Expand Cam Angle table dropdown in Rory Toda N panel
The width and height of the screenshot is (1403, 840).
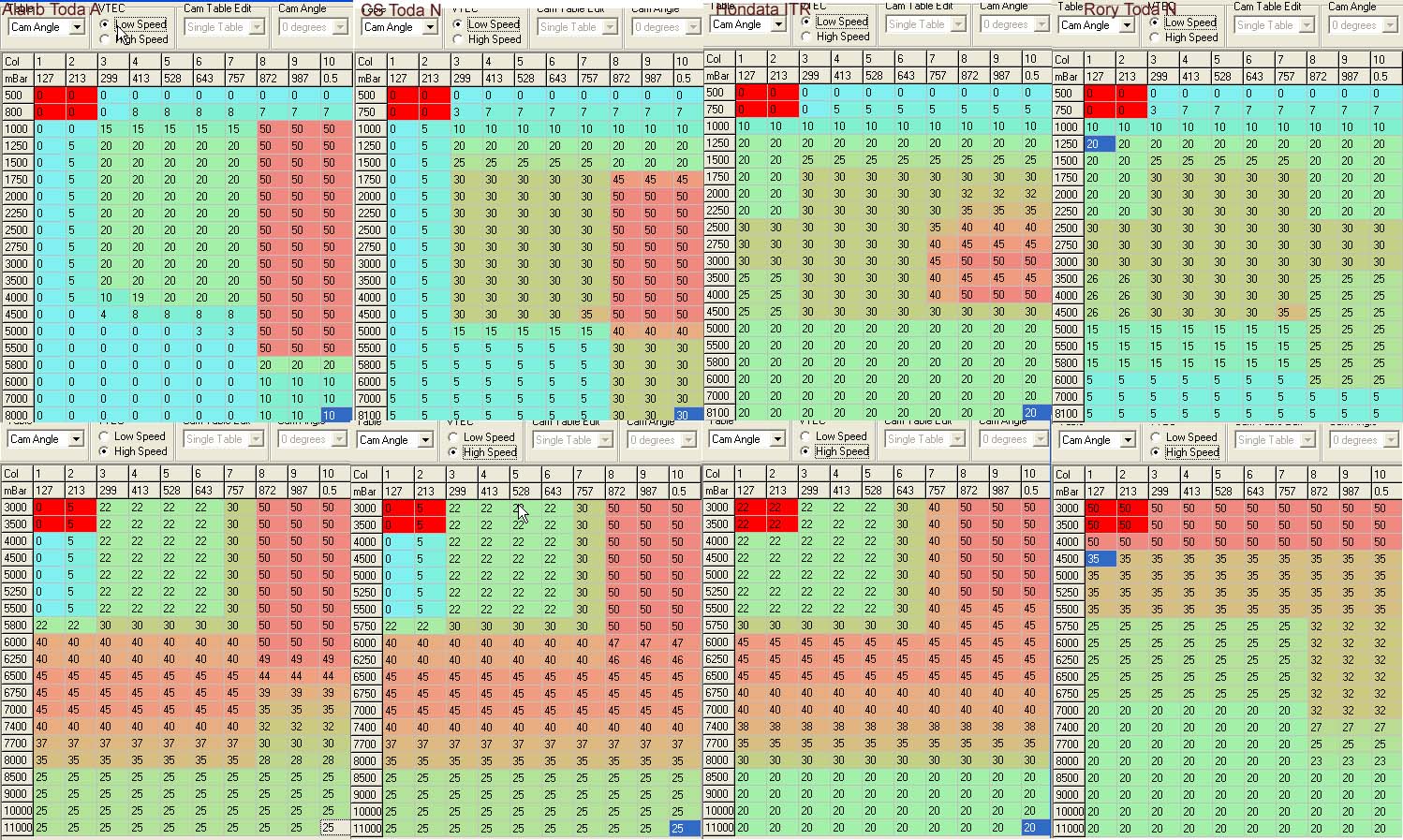1096,25
